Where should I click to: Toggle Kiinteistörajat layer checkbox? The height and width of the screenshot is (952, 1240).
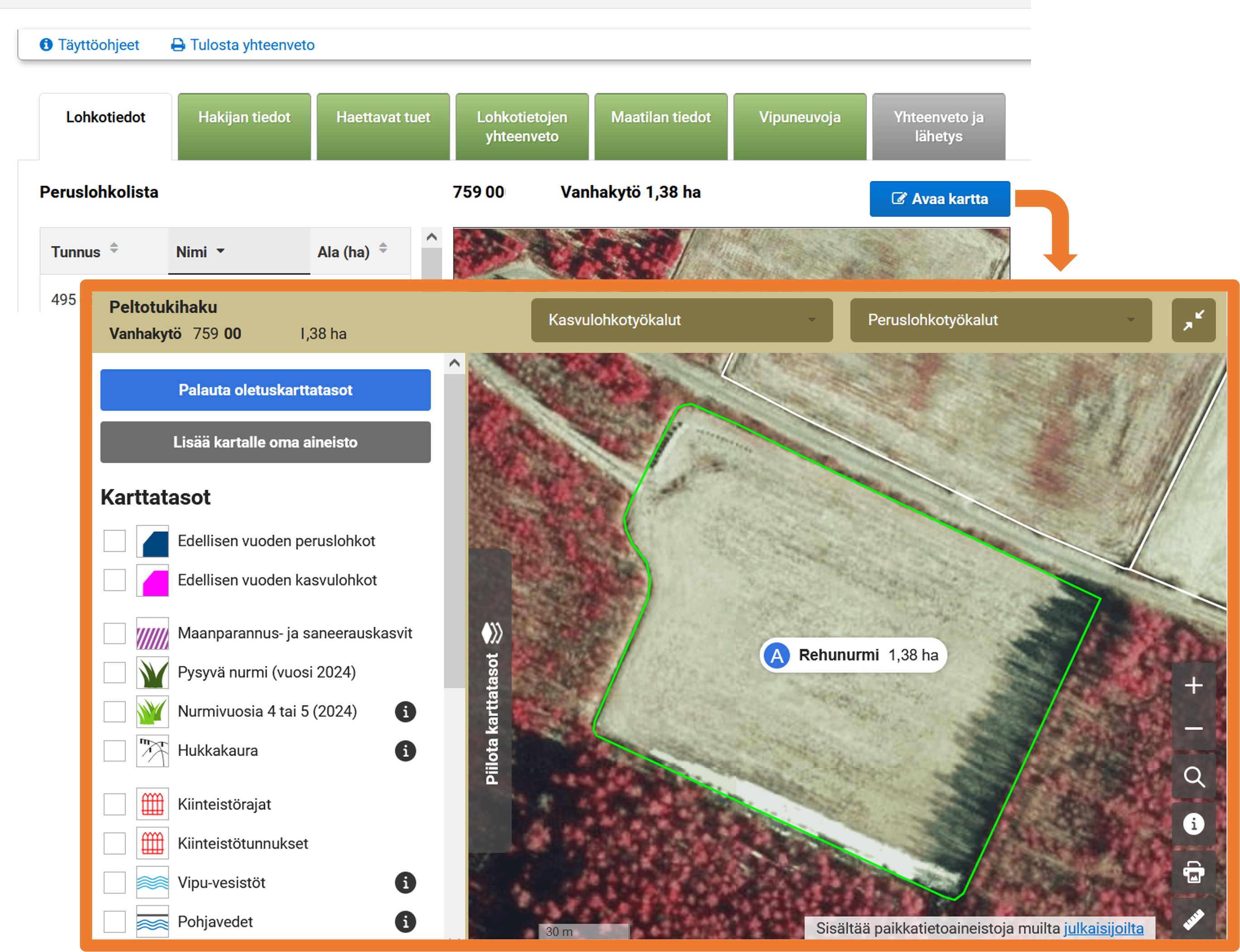click(114, 804)
